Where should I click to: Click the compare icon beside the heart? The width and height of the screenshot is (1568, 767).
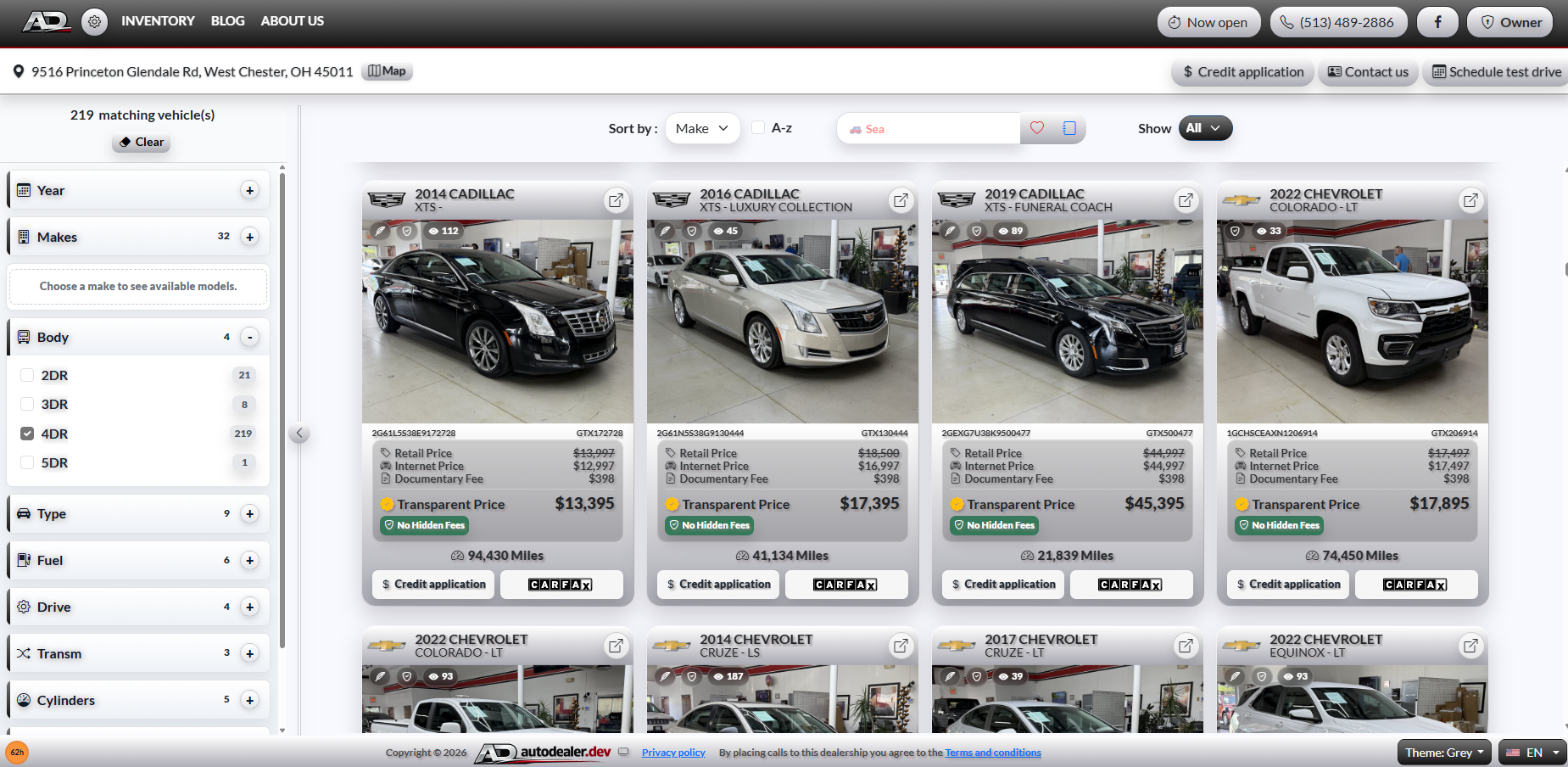pos(1069,128)
